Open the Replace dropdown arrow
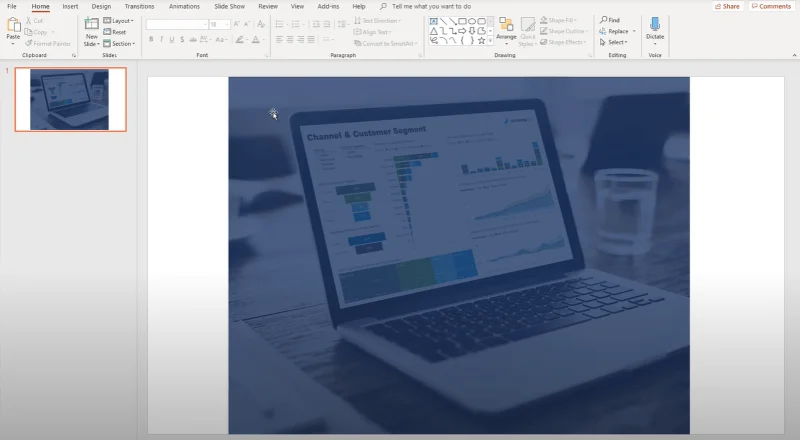 [x=634, y=31]
